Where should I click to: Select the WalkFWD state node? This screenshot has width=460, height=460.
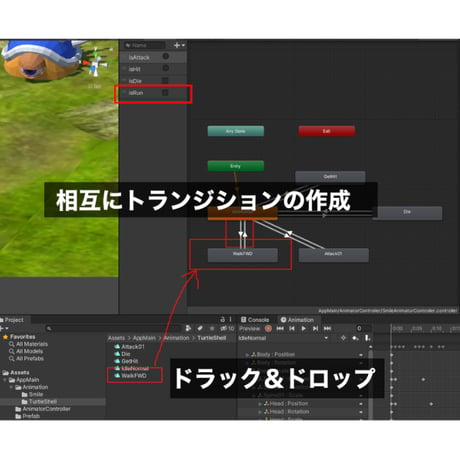243,255
